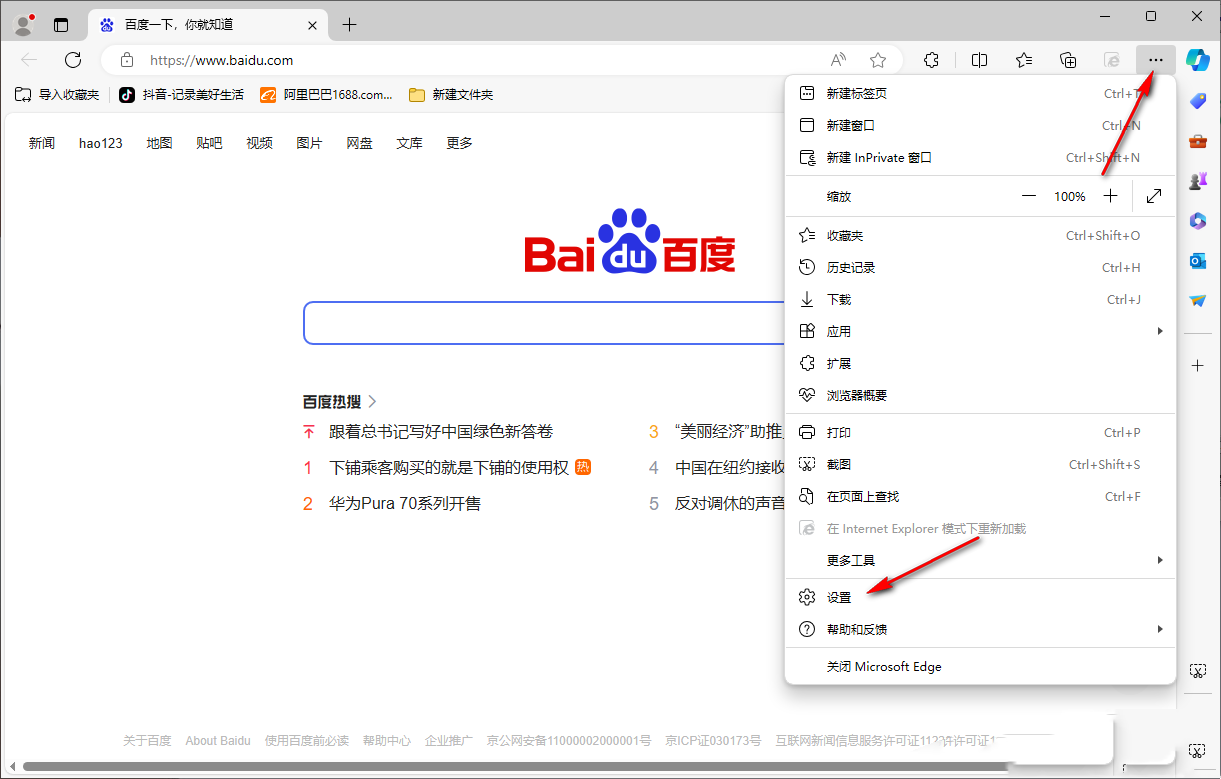1221x779 pixels.
Task: Open 抖音-记录美好生活 bookmark
Action: coord(182,95)
